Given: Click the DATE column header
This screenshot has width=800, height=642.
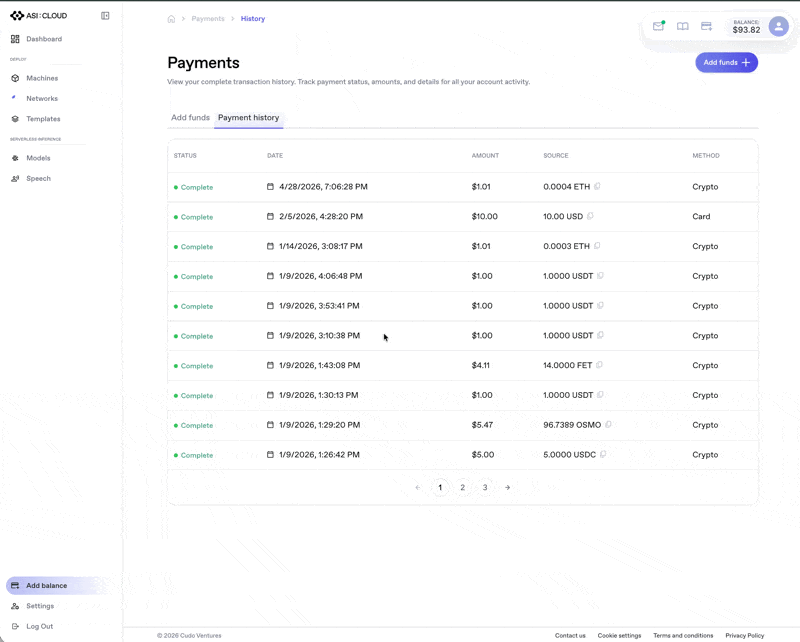Looking at the screenshot, I should [275, 156].
